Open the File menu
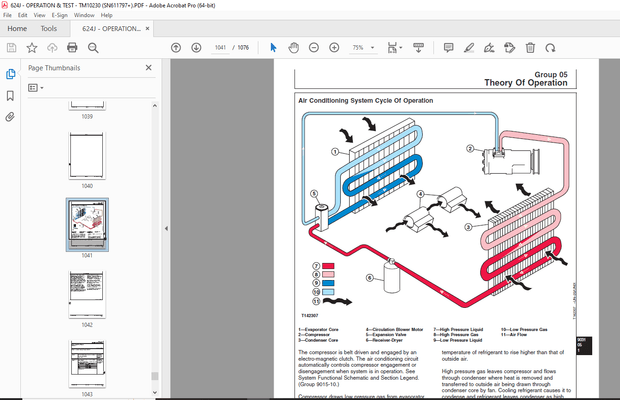Viewport: 620px width, 400px height. point(8,15)
